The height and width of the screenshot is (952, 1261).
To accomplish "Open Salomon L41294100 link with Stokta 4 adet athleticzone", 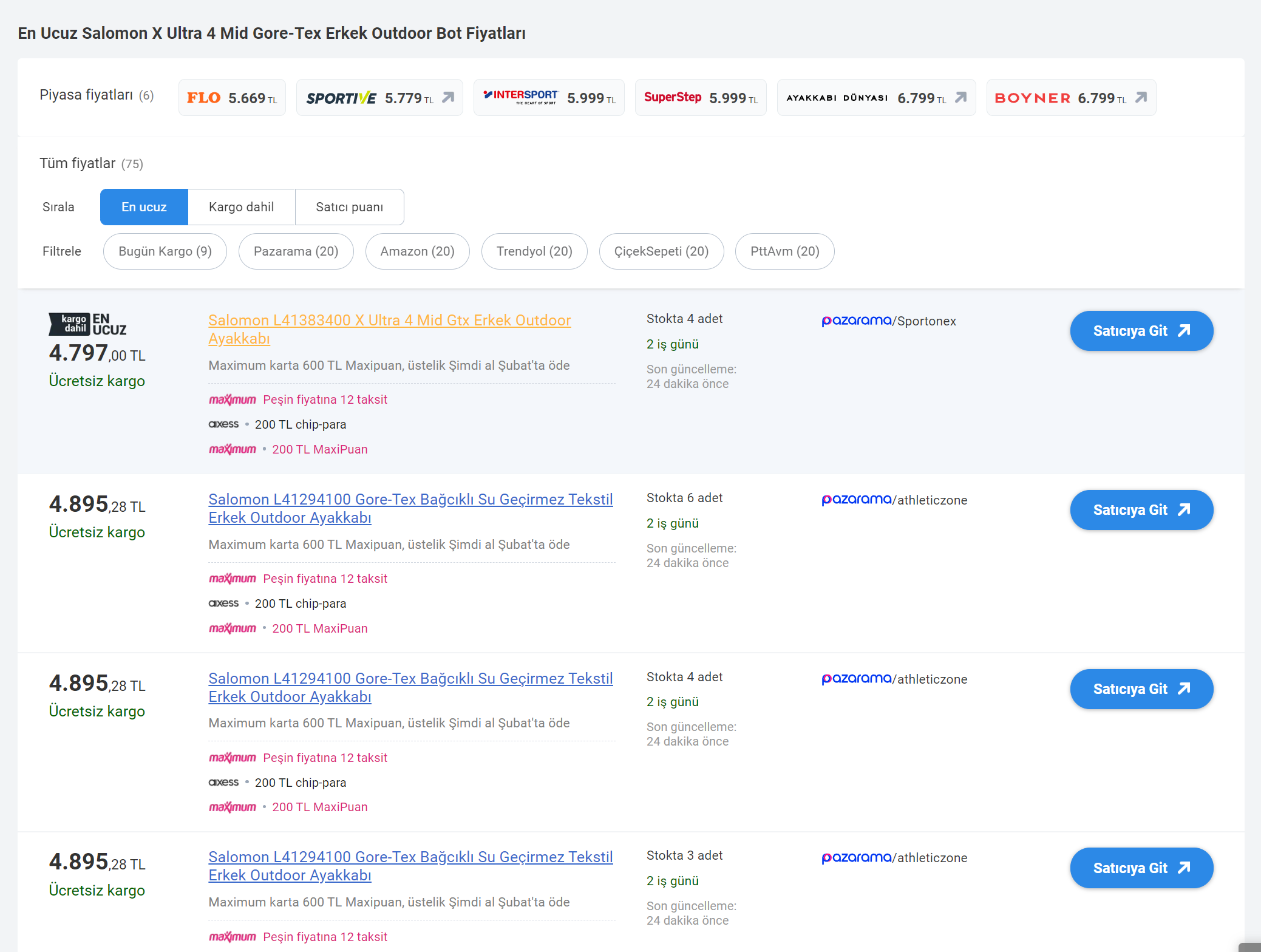I will click(x=410, y=687).
